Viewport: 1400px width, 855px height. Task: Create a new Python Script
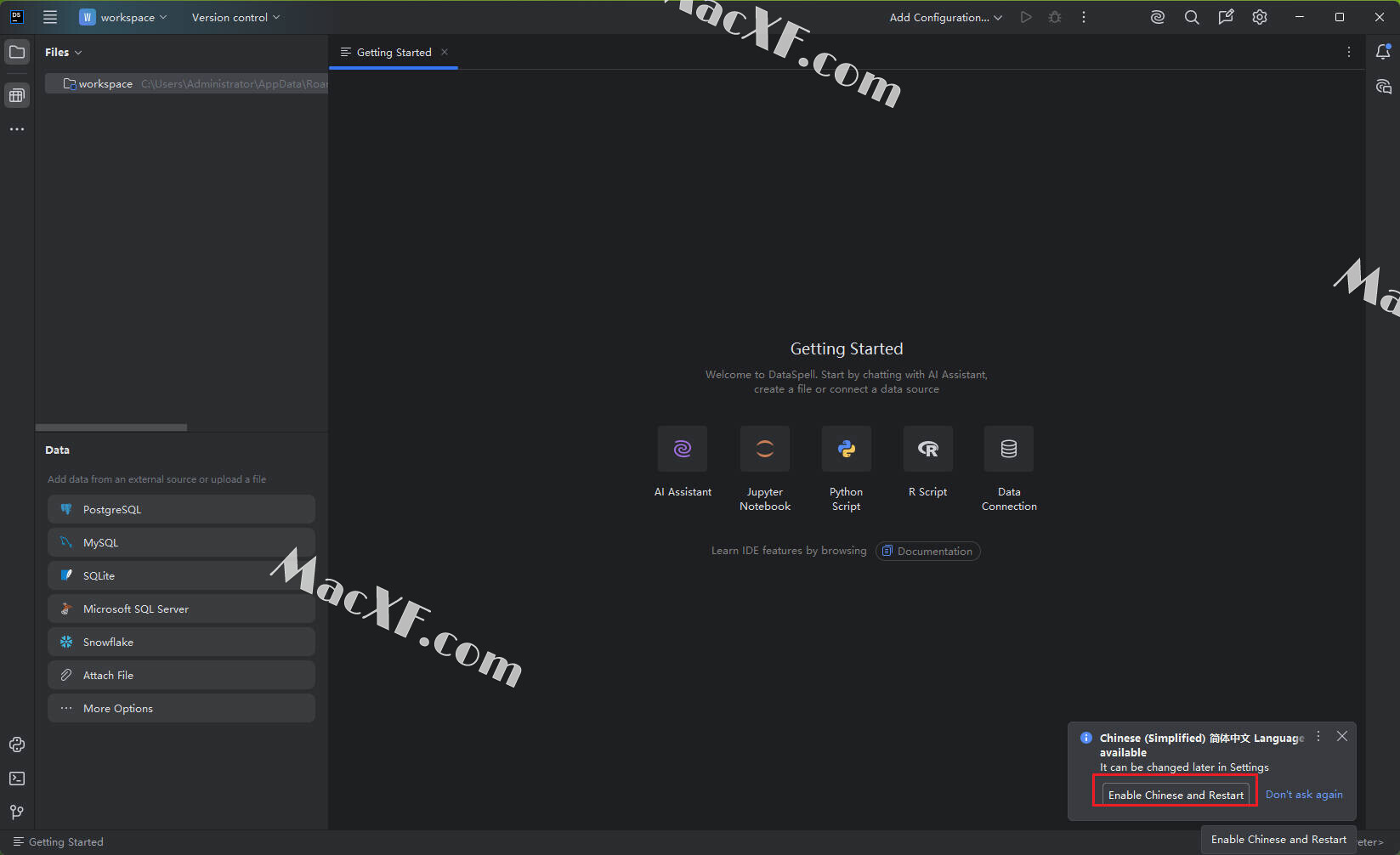(x=847, y=449)
